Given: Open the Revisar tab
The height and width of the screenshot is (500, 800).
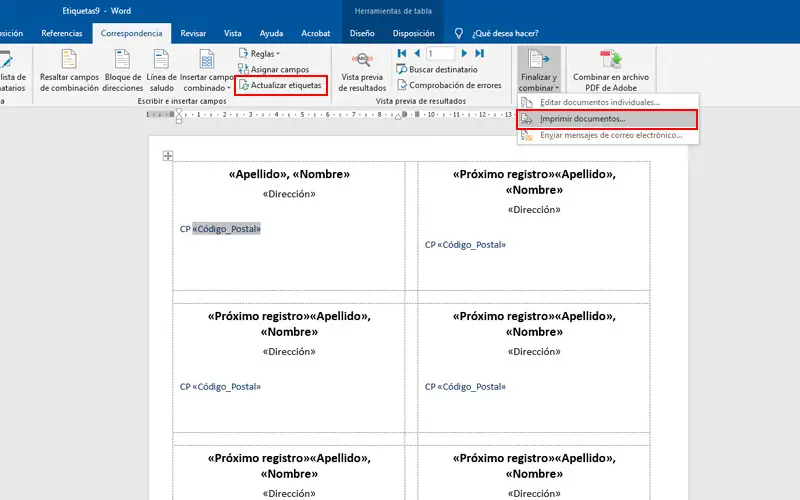Looking at the screenshot, I should click(193, 33).
